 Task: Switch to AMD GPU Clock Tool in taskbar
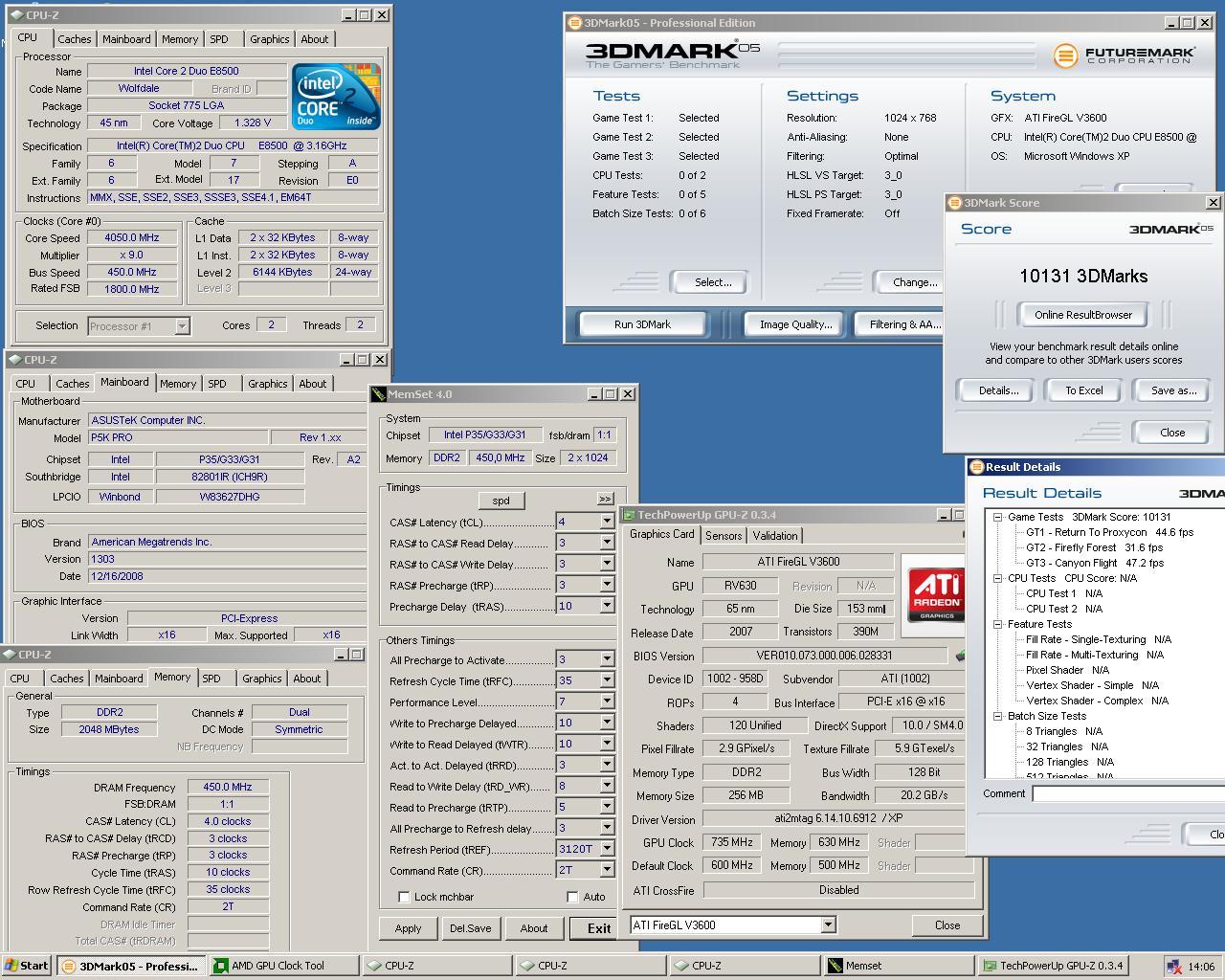point(286,966)
